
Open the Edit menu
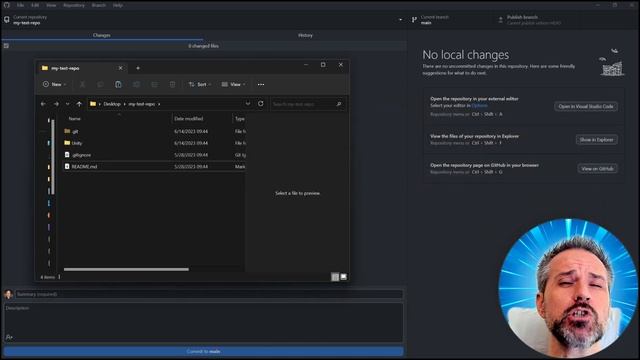pyautogui.click(x=35, y=5)
